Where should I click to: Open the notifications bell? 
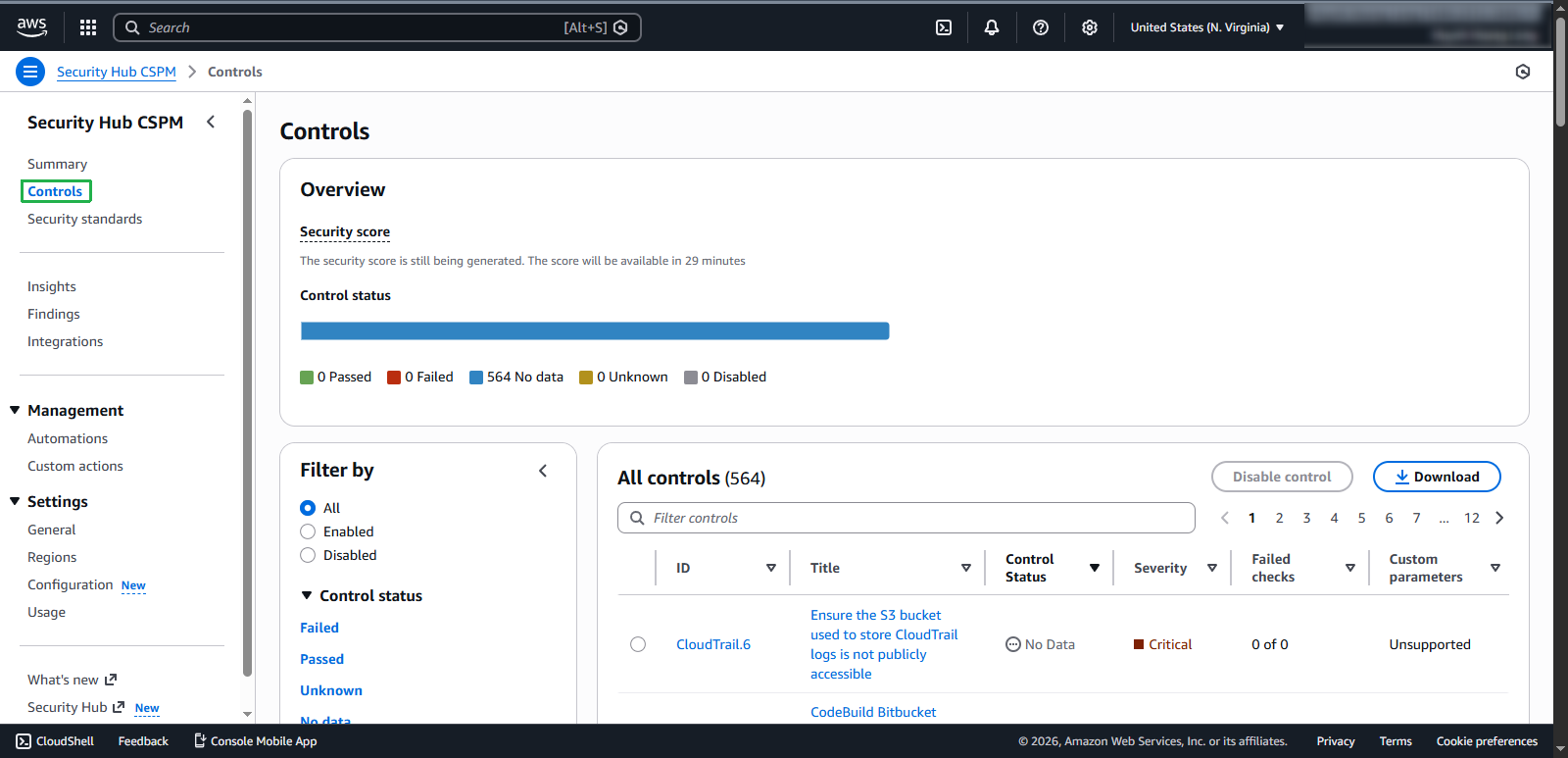click(x=992, y=27)
